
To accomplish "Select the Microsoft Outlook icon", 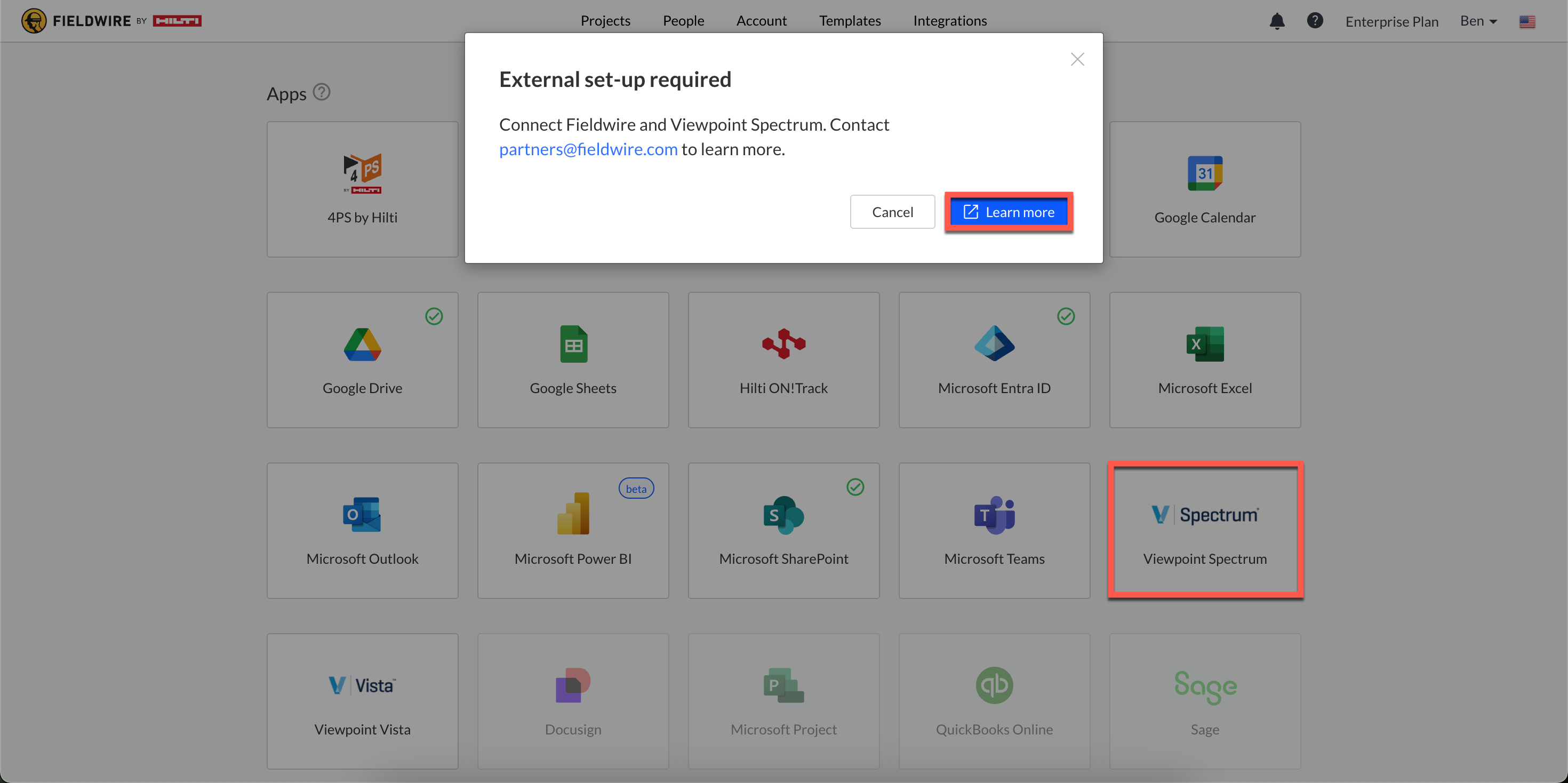I will click(362, 515).
